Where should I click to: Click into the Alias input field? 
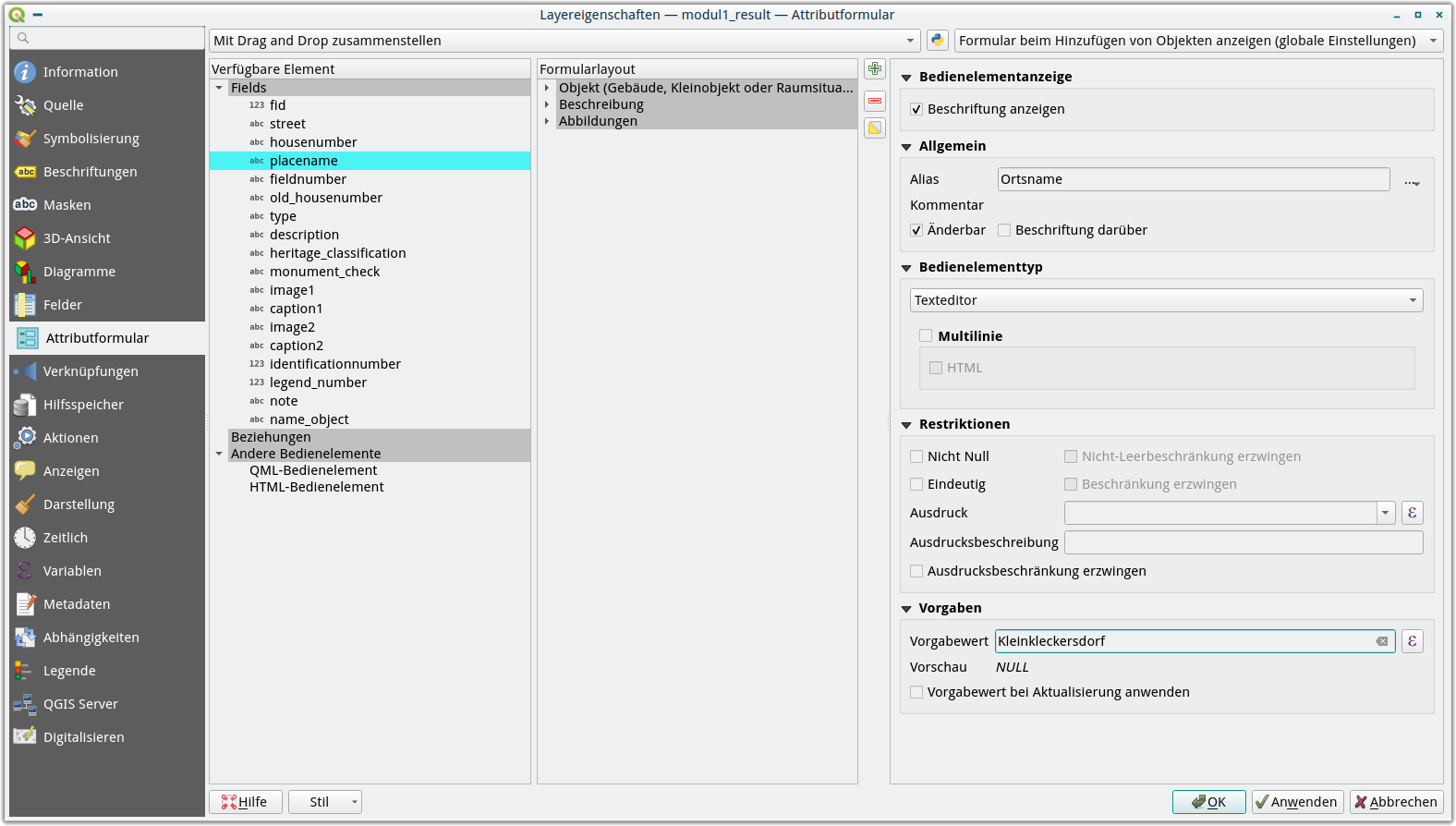point(1193,179)
